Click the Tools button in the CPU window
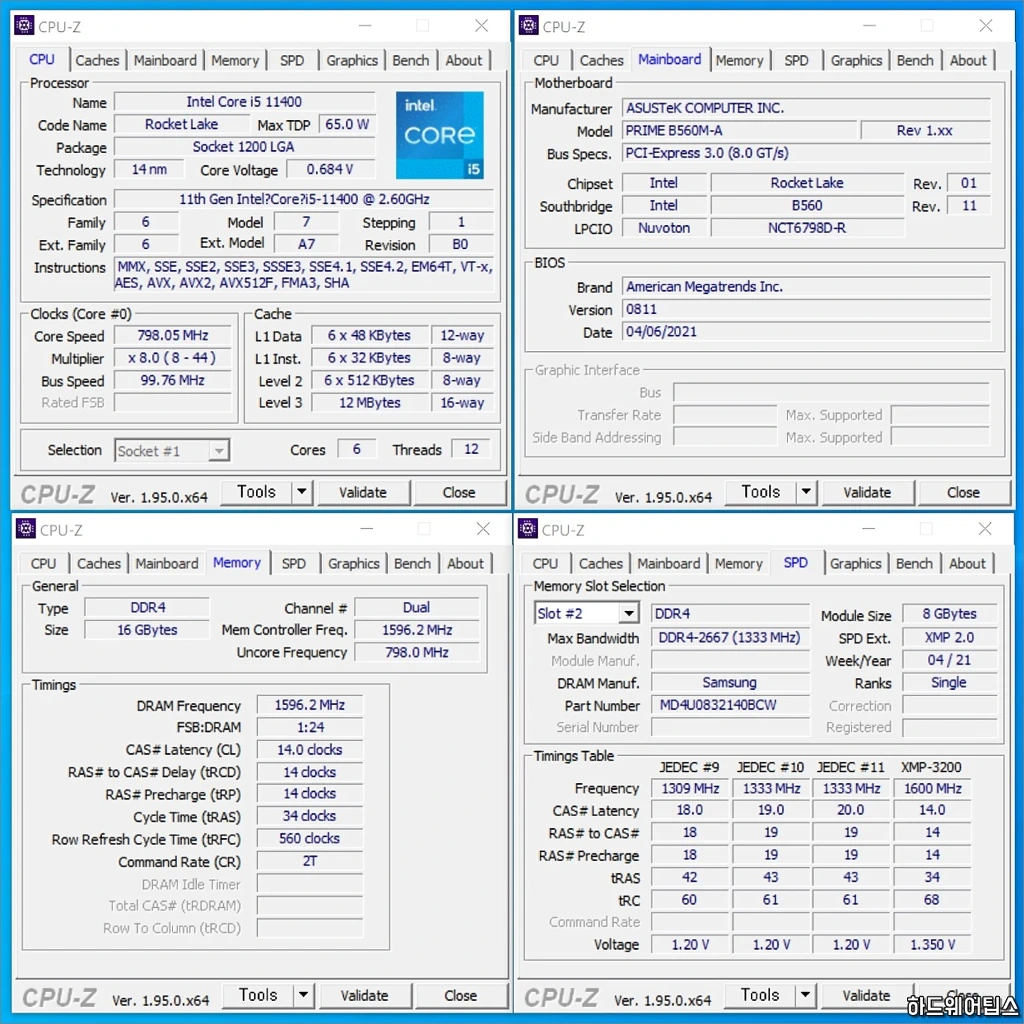Viewport: 1024px width, 1024px height. coord(256,492)
